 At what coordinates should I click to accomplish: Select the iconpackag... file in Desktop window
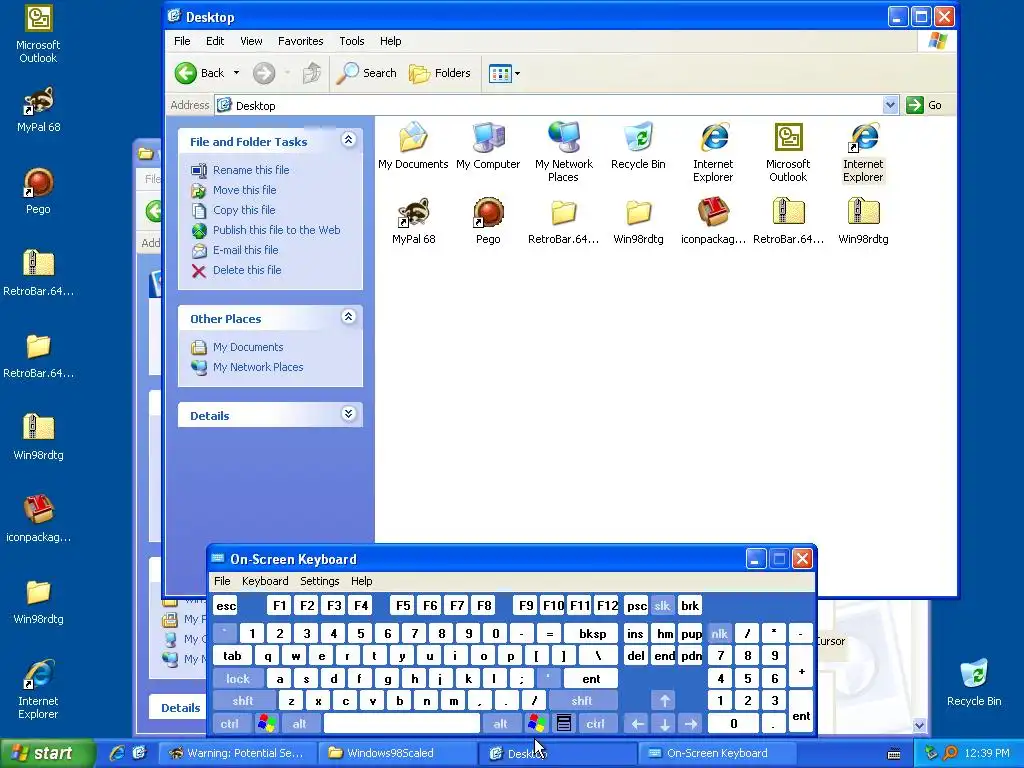click(x=713, y=213)
